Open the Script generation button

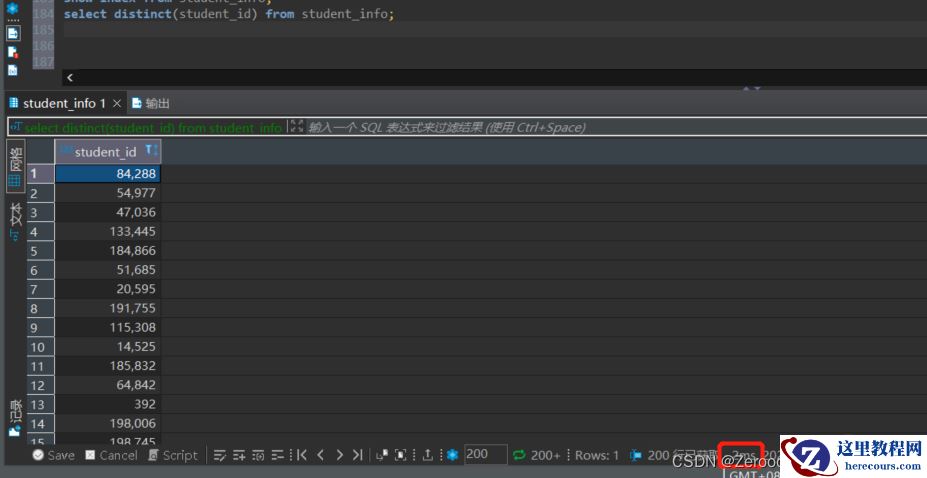point(172,455)
